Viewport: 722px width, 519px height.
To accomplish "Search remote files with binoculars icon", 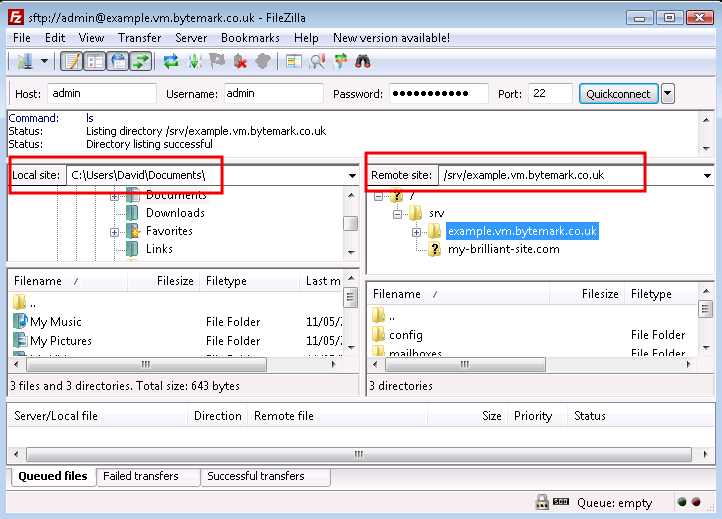I will coord(363,61).
